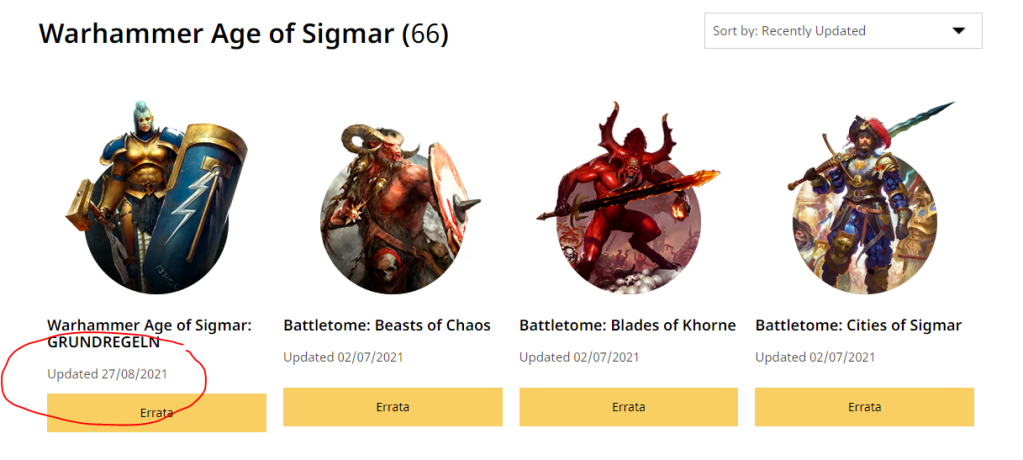Open Battletome: Beasts of Chaos title
This screenshot has width=1023, height=460.
pos(387,325)
